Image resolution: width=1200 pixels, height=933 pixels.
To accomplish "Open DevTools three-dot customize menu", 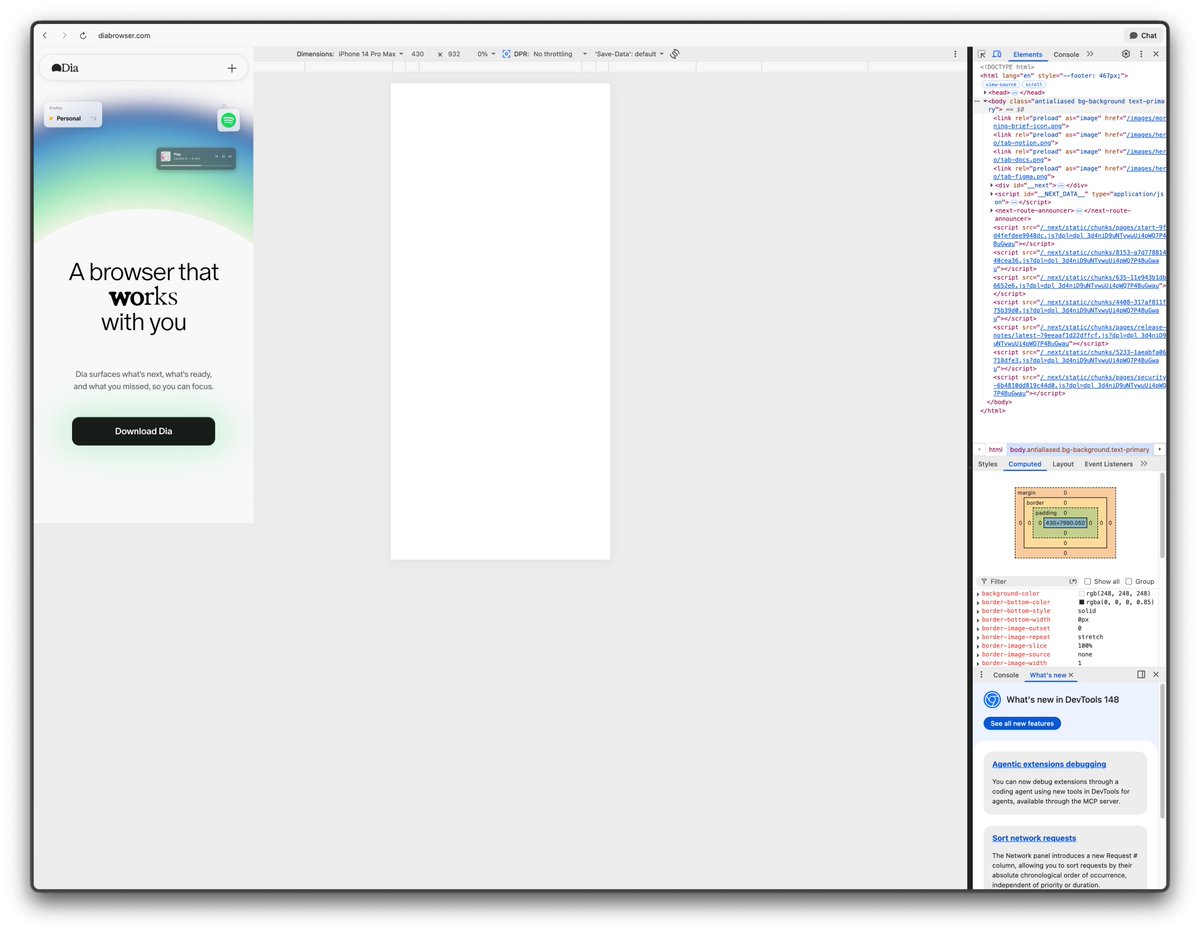I will (1141, 54).
